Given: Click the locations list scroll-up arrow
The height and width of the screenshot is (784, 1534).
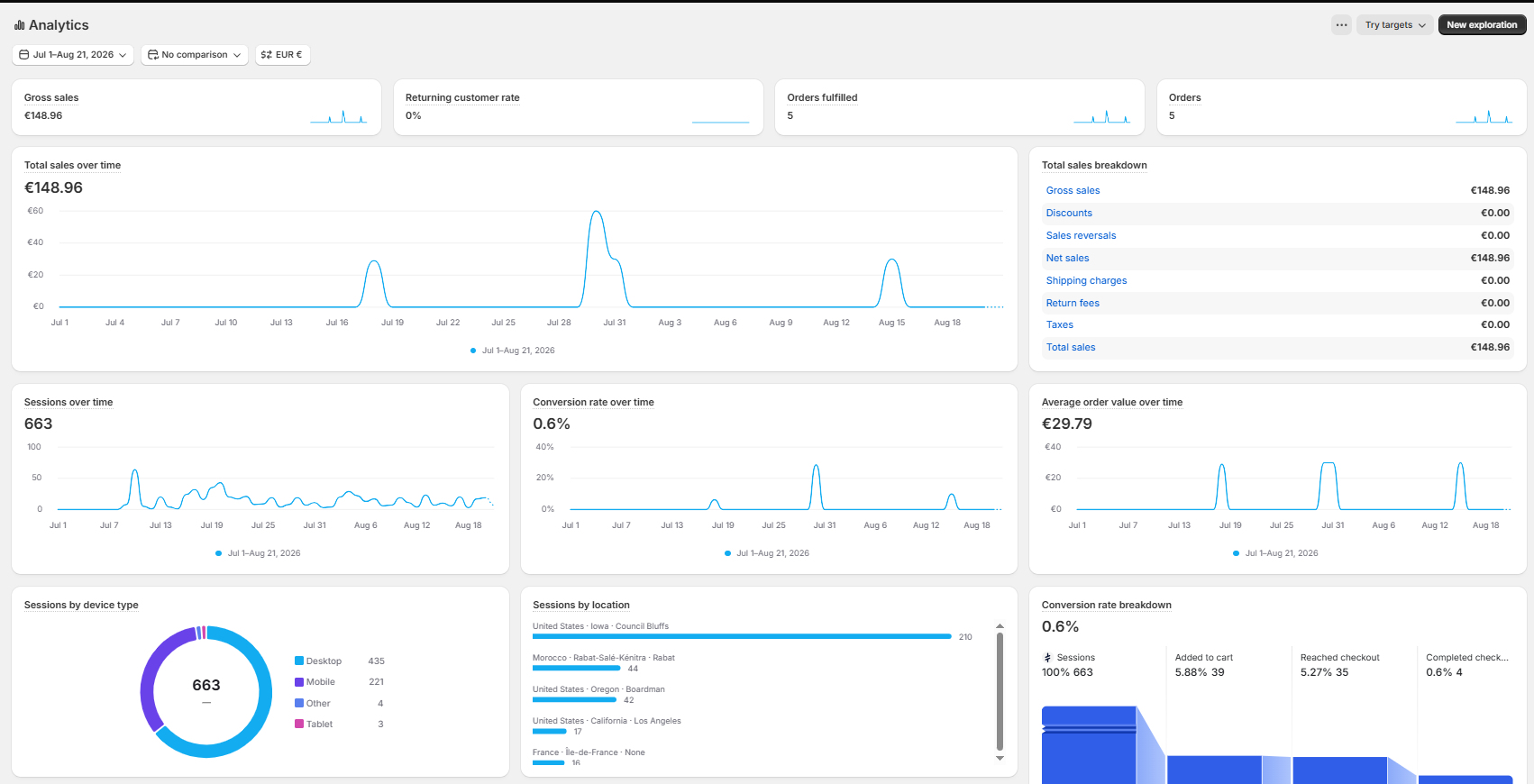Looking at the screenshot, I should point(1000,625).
